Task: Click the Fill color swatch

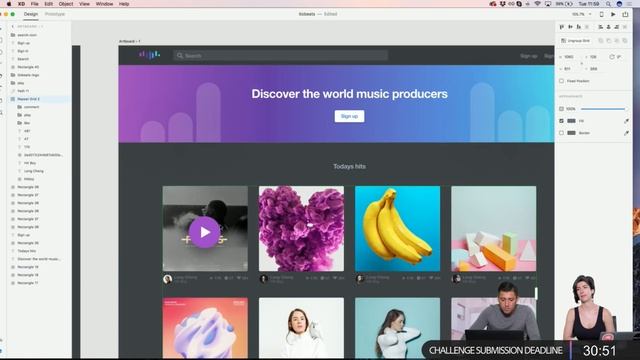Action: pos(571,121)
